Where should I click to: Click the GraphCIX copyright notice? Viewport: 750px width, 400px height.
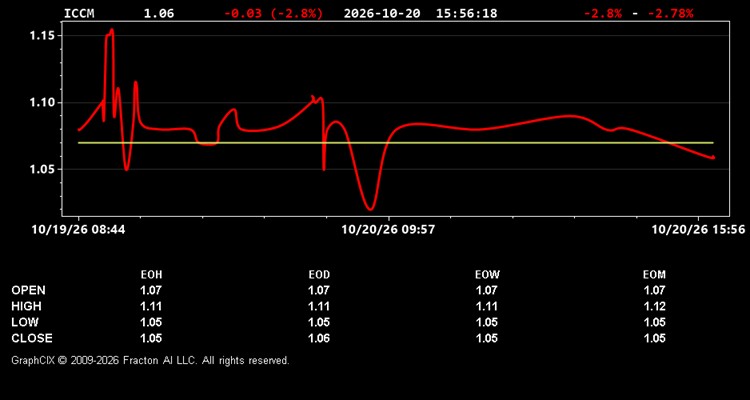150,360
